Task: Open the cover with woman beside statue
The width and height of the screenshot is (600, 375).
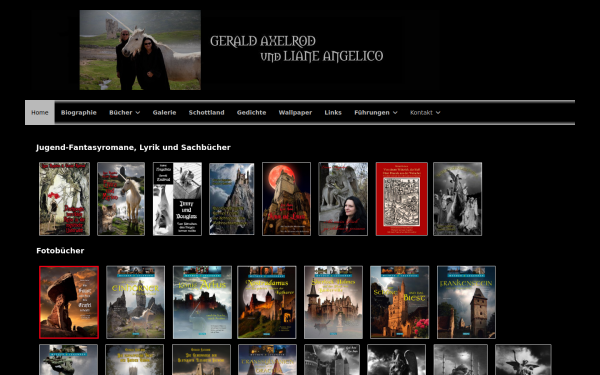Action: tap(343, 199)
